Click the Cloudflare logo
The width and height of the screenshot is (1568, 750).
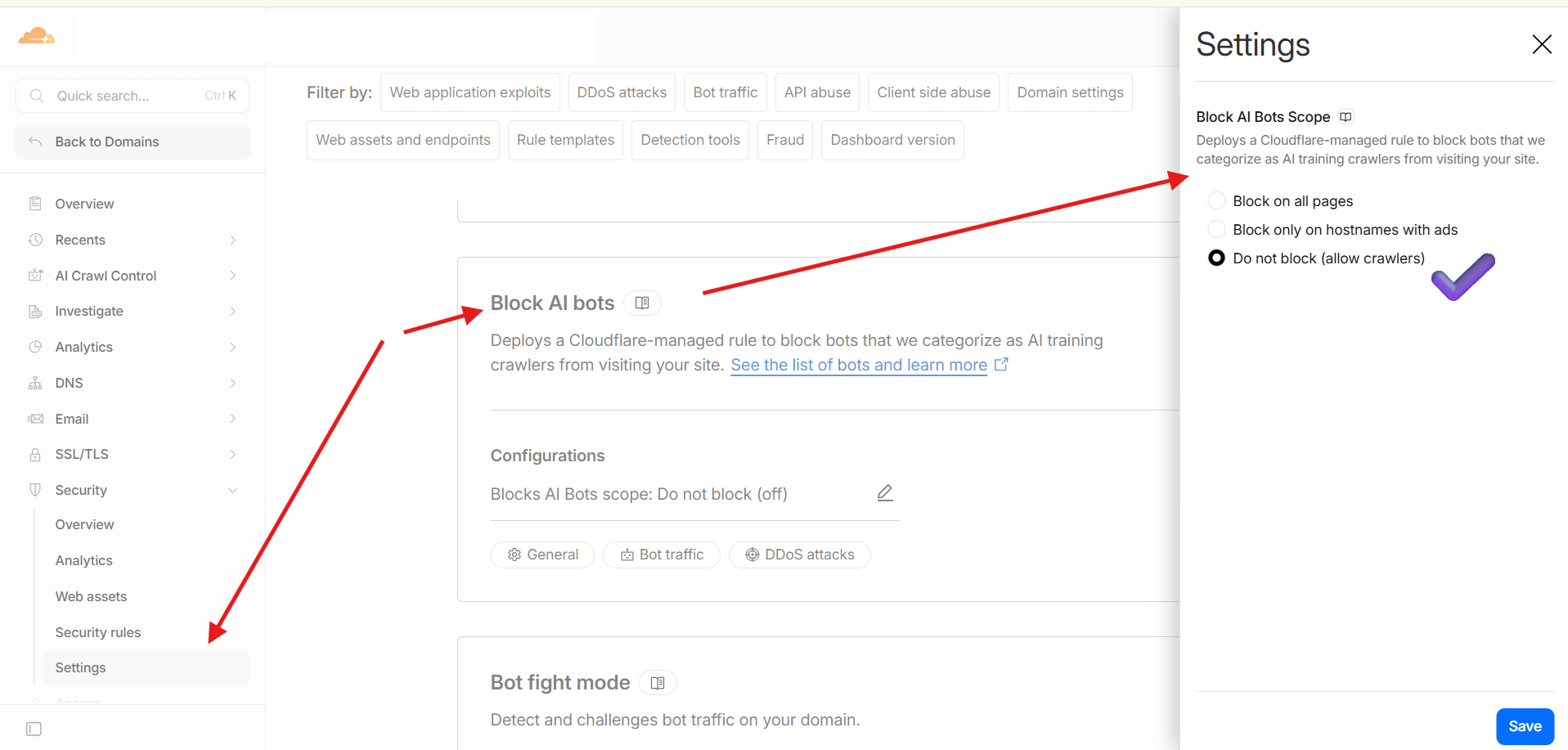click(37, 35)
